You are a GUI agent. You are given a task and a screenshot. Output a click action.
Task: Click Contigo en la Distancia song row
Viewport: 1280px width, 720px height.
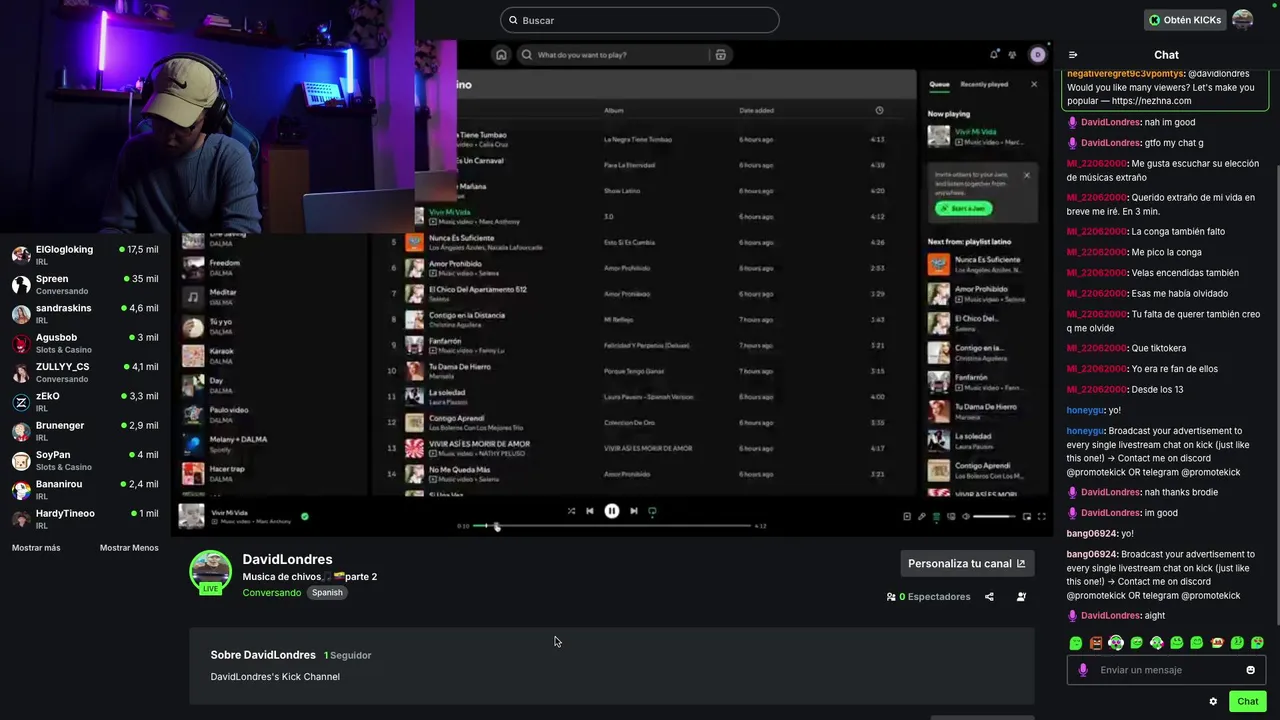[x=640, y=319]
